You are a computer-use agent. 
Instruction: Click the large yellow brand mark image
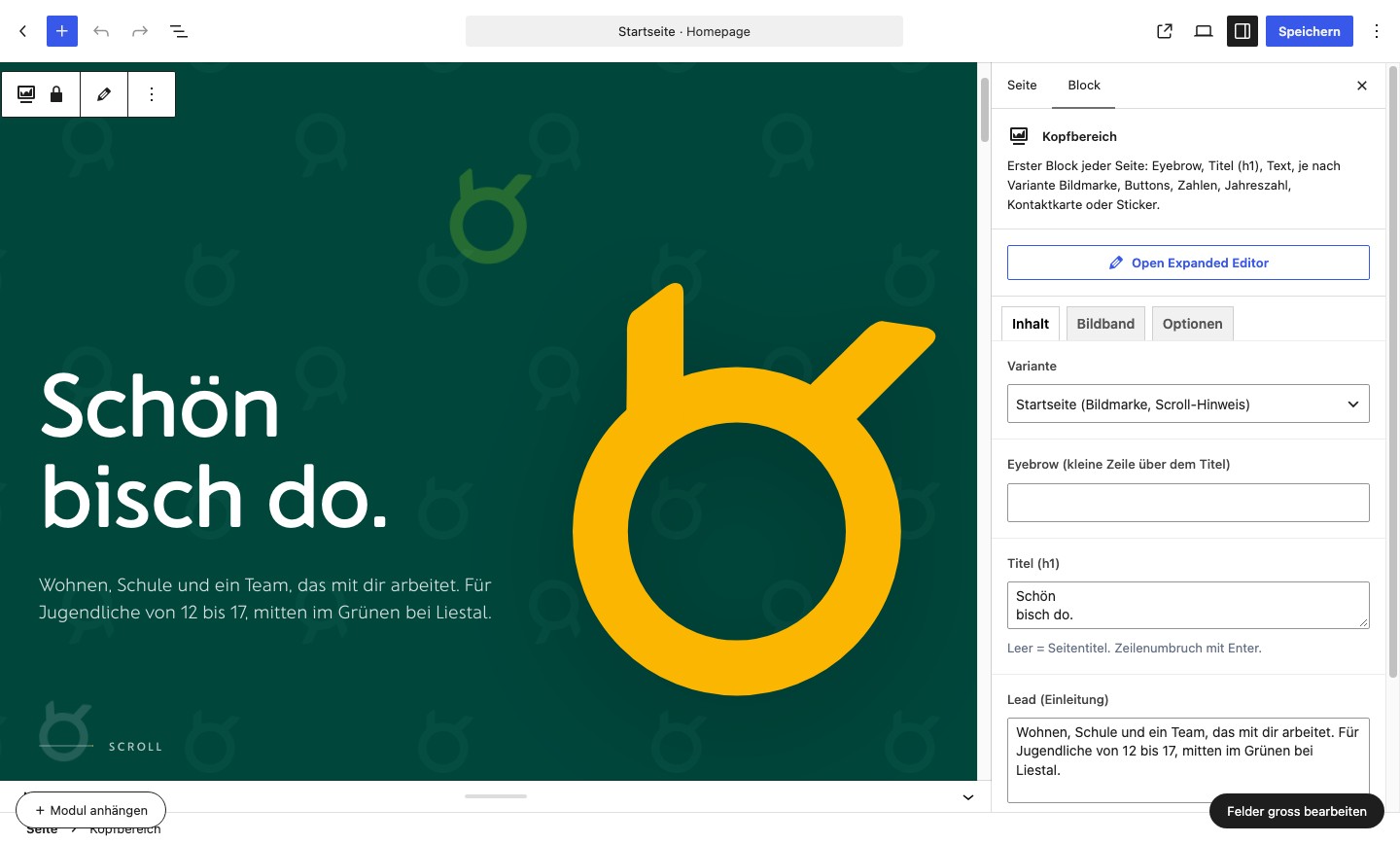click(754, 489)
